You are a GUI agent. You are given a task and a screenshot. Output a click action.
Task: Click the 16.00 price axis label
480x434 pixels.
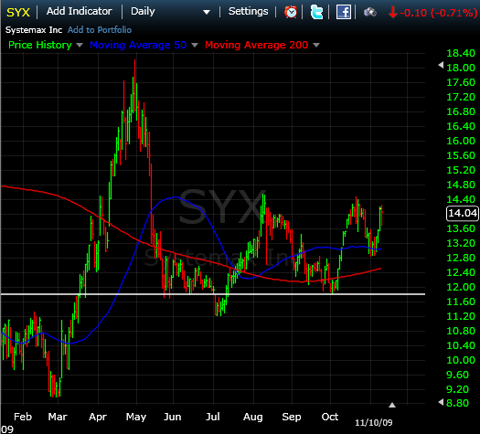point(461,141)
